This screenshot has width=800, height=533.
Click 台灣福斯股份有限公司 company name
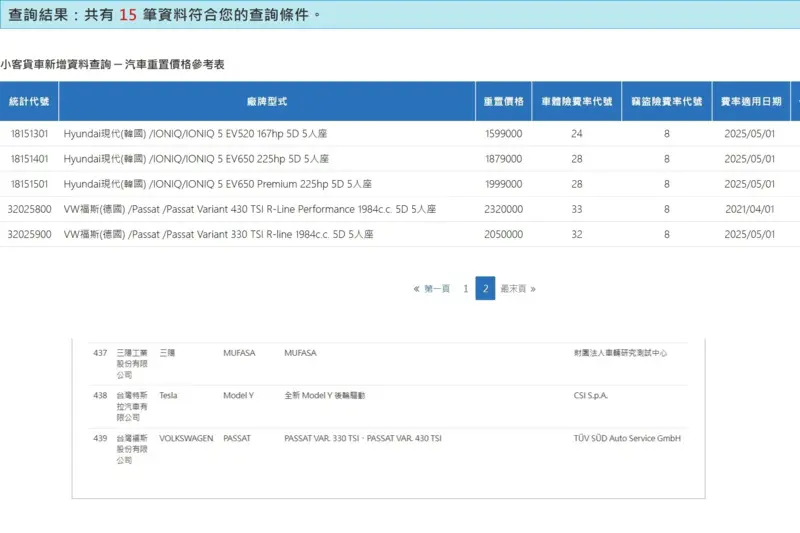(132, 449)
